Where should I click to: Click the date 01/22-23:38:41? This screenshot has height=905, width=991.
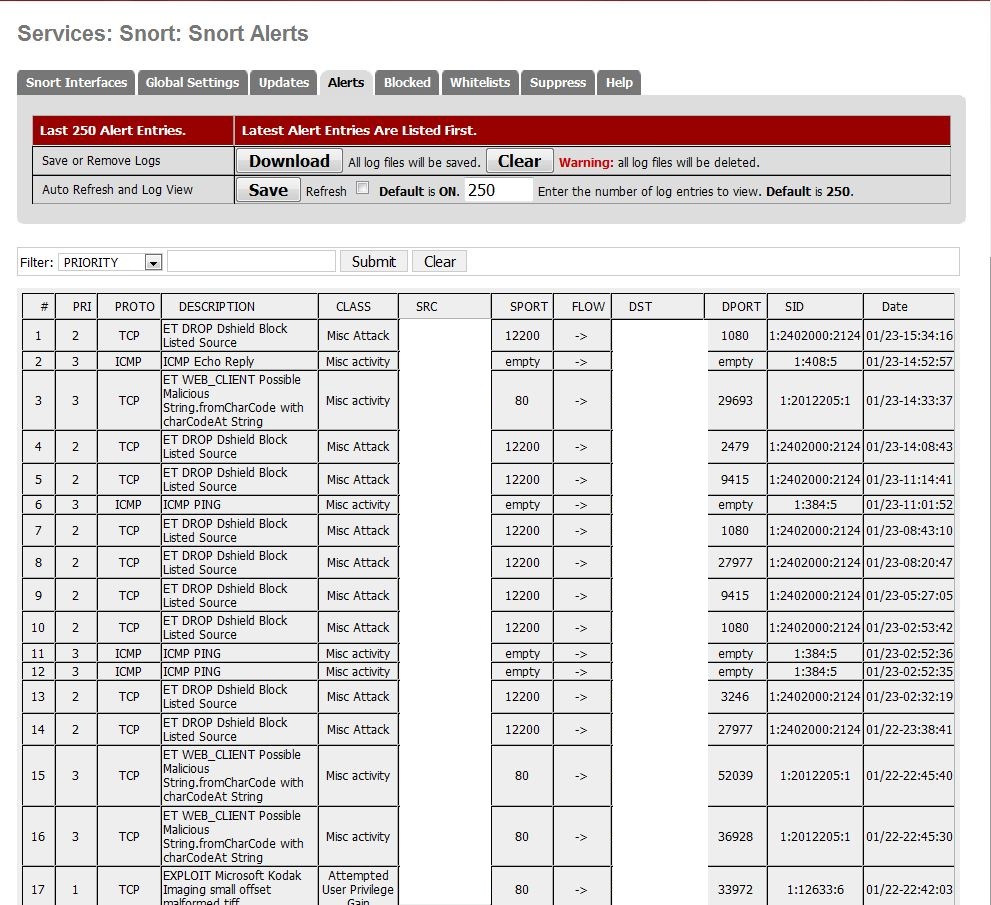[909, 729]
